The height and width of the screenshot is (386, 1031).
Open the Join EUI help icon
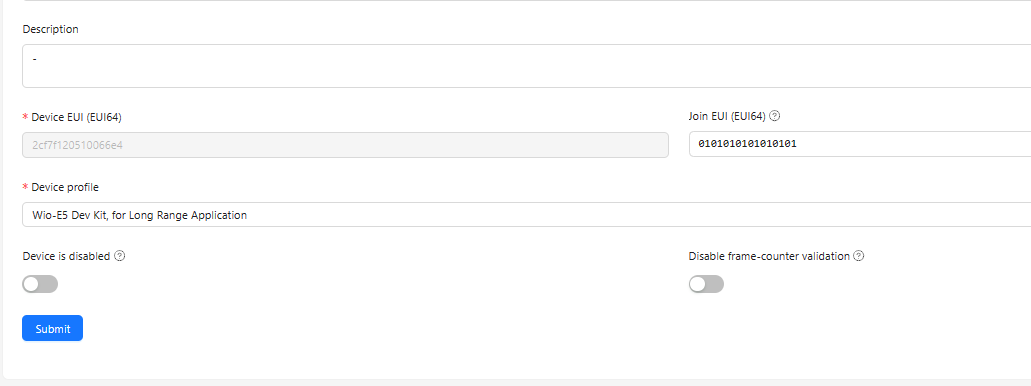775,116
